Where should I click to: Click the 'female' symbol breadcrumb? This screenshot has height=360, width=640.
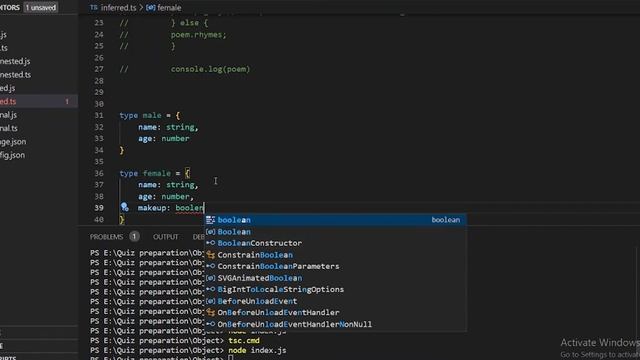coord(169,8)
